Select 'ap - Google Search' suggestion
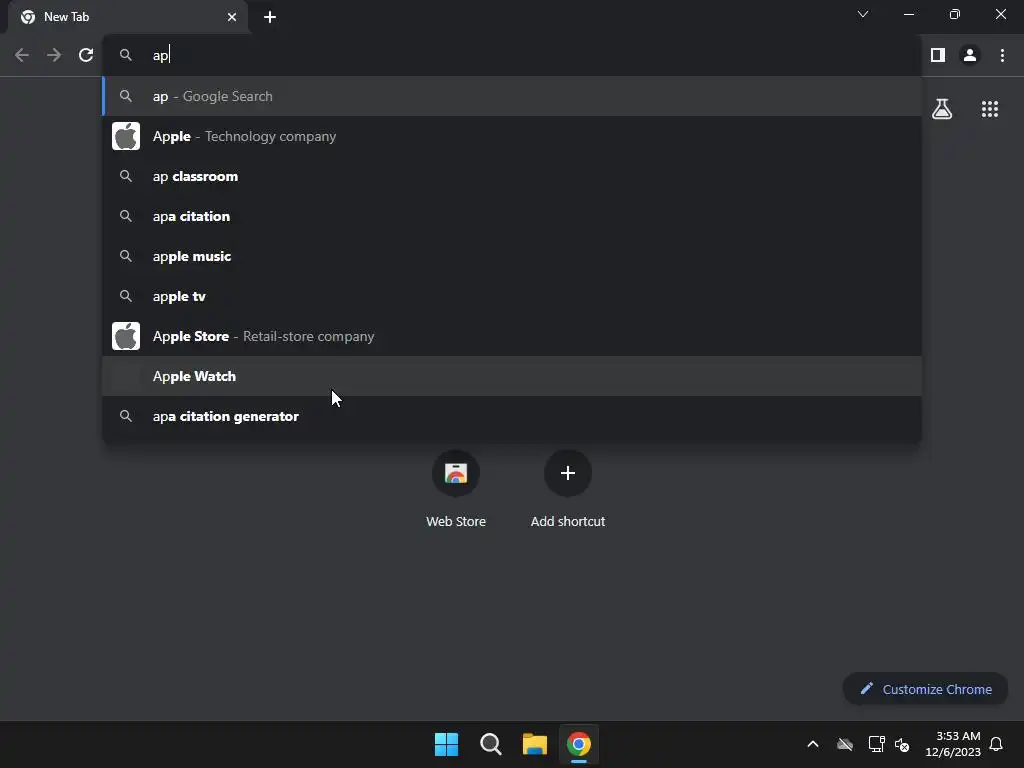Image resolution: width=1024 pixels, height=768 pixels. (512, 96)
